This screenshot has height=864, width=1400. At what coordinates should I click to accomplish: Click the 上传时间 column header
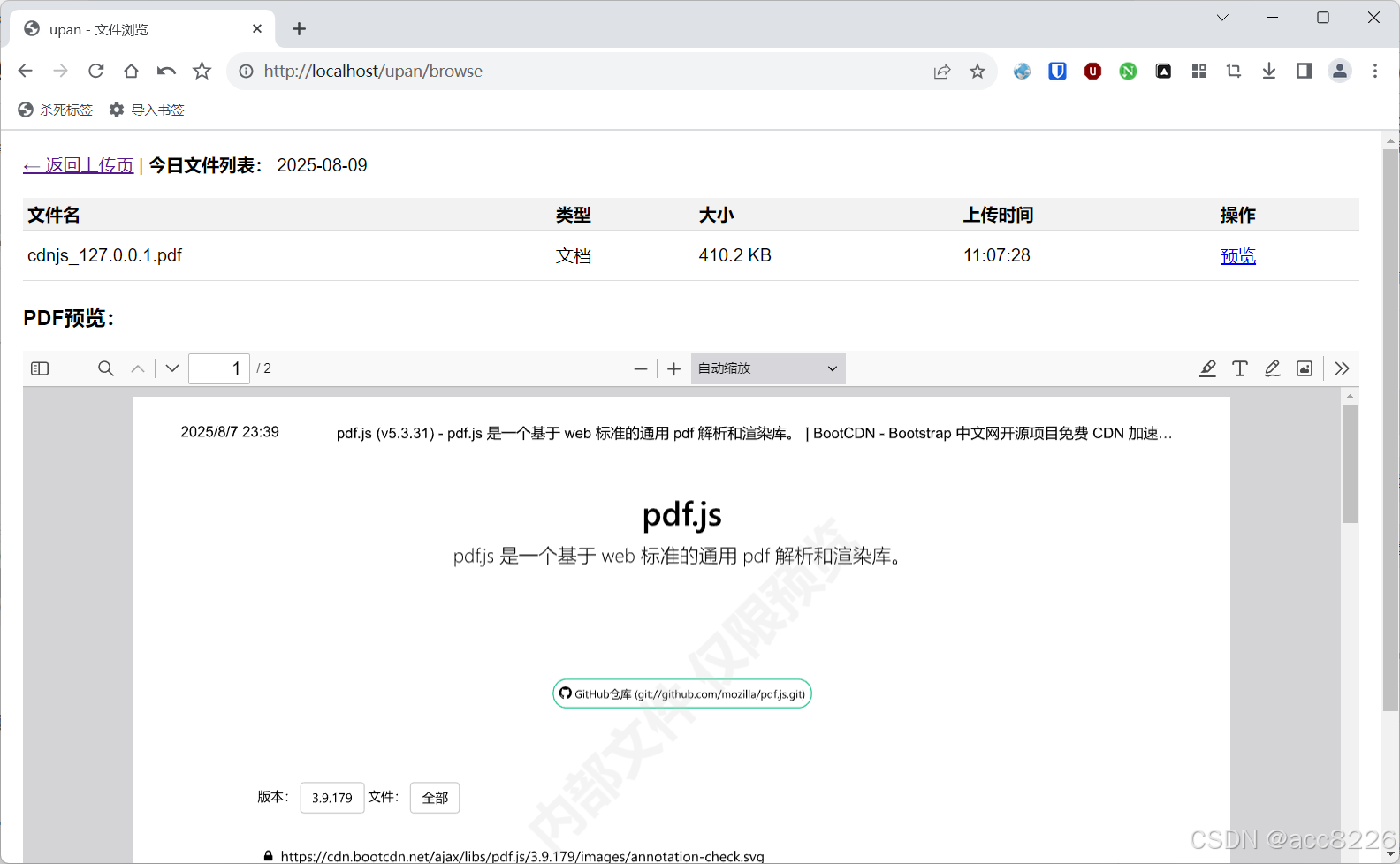999,215
